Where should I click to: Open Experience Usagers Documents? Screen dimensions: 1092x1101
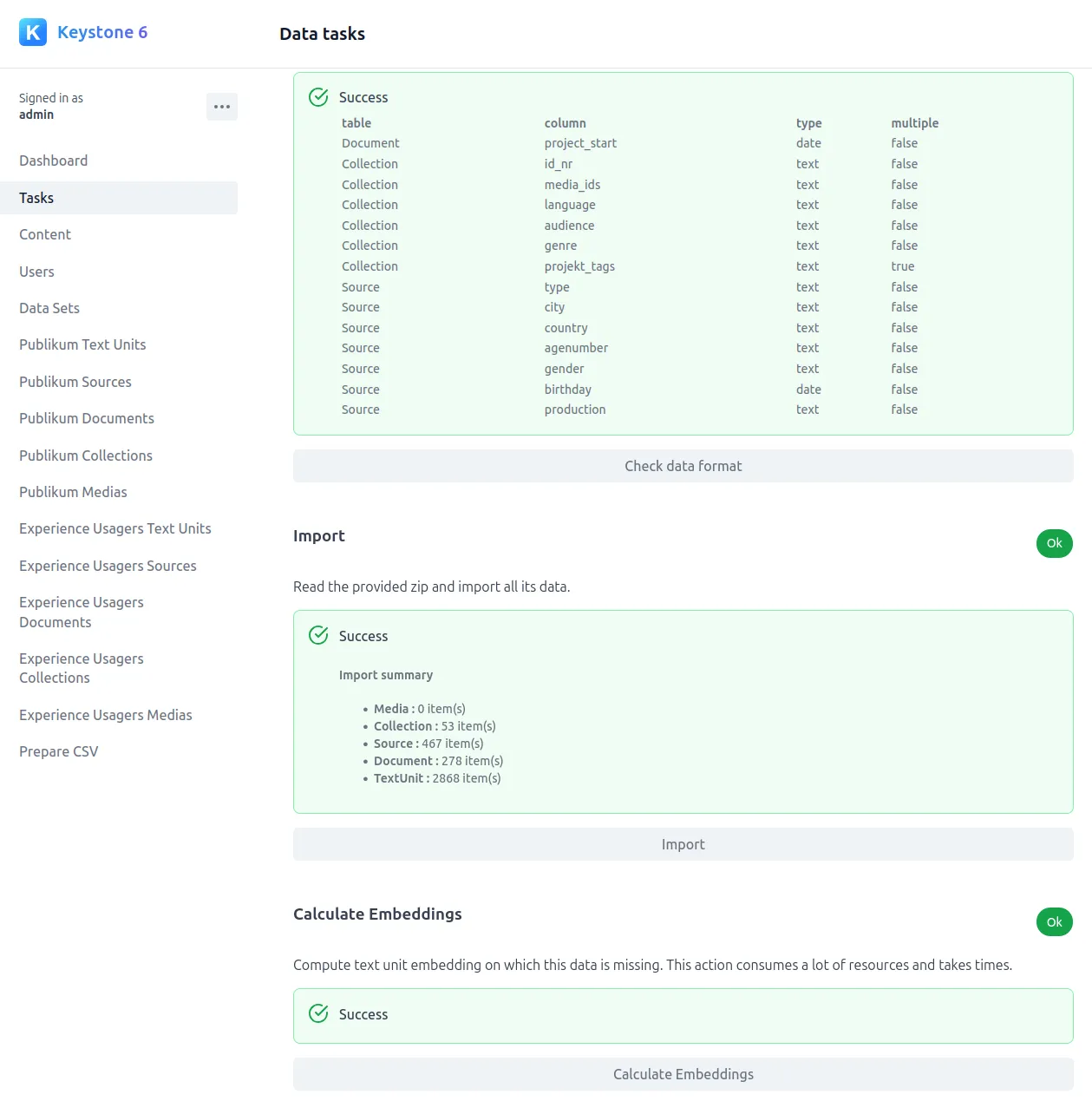tap(82, 612)
